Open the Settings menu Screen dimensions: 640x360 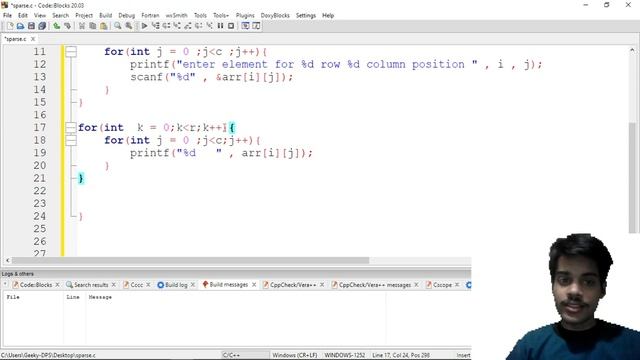point(306,15)
